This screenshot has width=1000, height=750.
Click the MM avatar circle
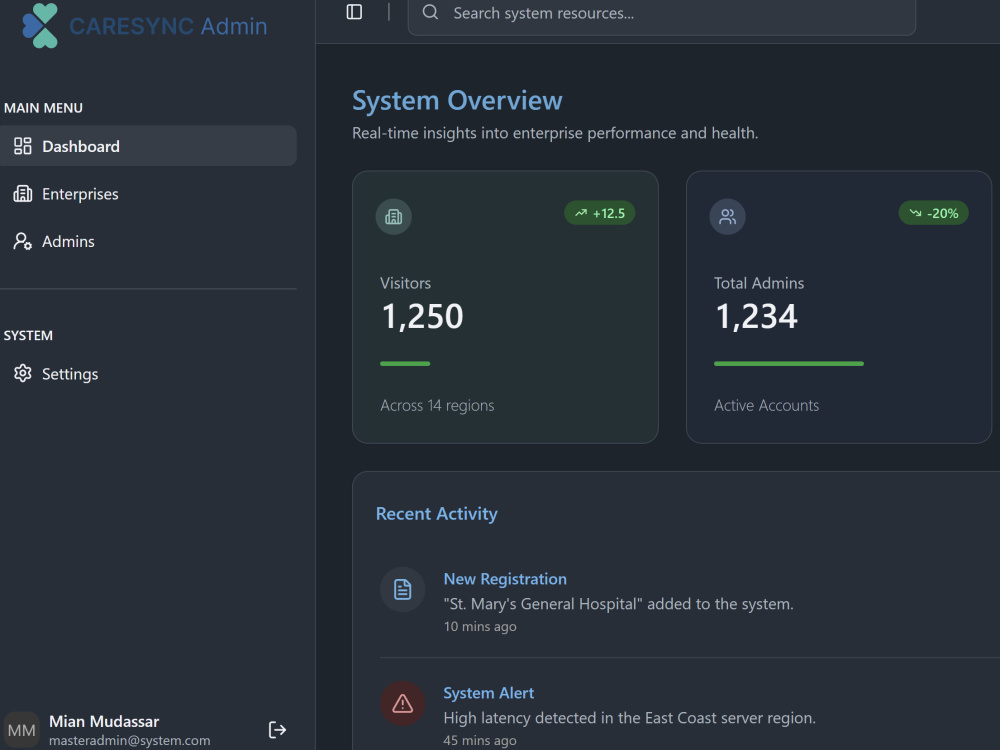pyautogui.click(x=21, y=730)
